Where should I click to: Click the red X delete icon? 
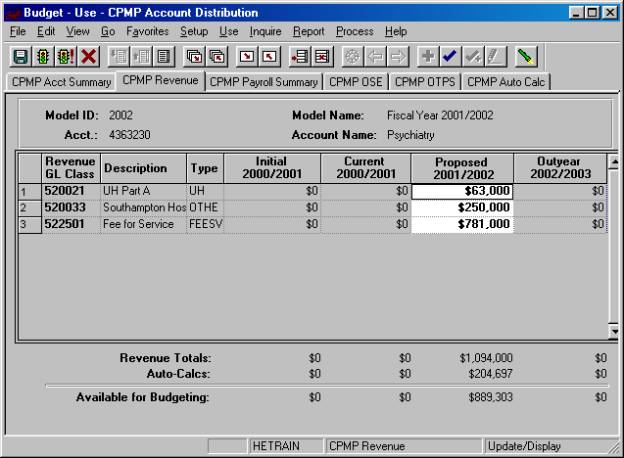click(87, 56)
